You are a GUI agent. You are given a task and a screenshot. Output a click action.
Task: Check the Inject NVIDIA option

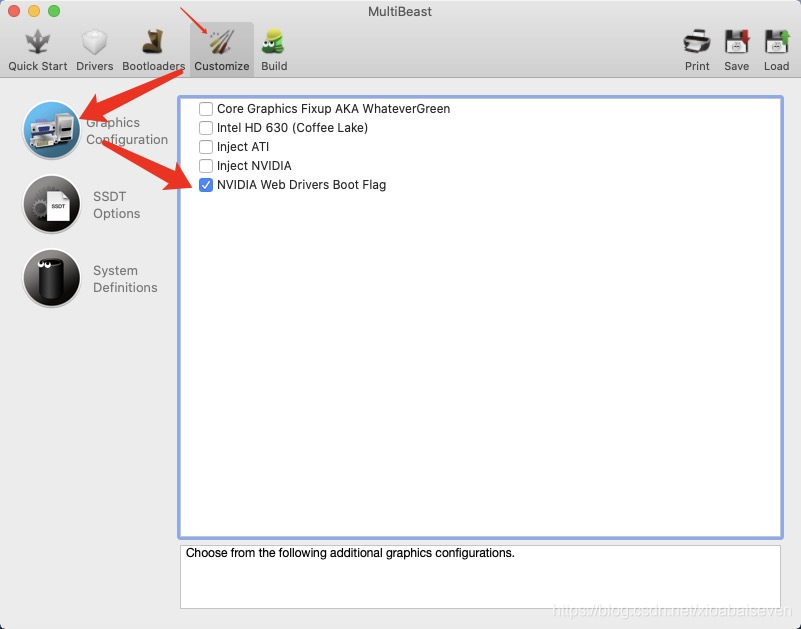pyautogui.click(x=206, y=166)
